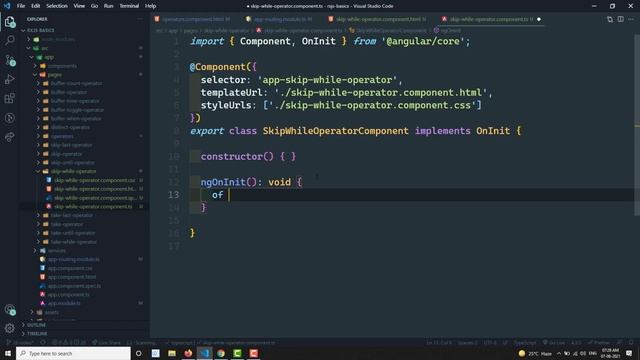Expand the TIMELINE section
Viewport: 640px width, 360px height.
pos(84,333)
